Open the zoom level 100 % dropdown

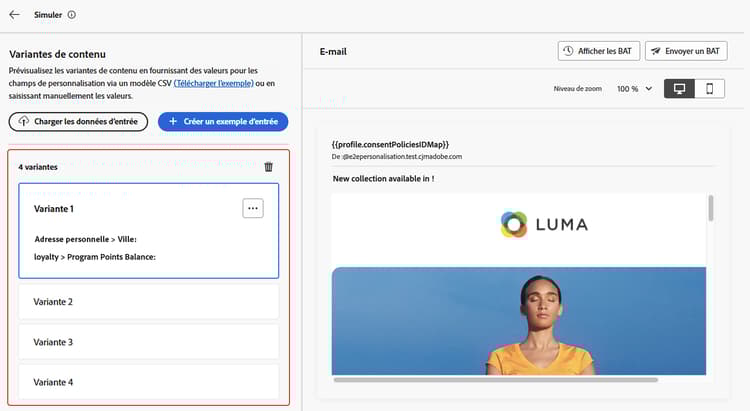pyautogui.click(x=634, y=89)
